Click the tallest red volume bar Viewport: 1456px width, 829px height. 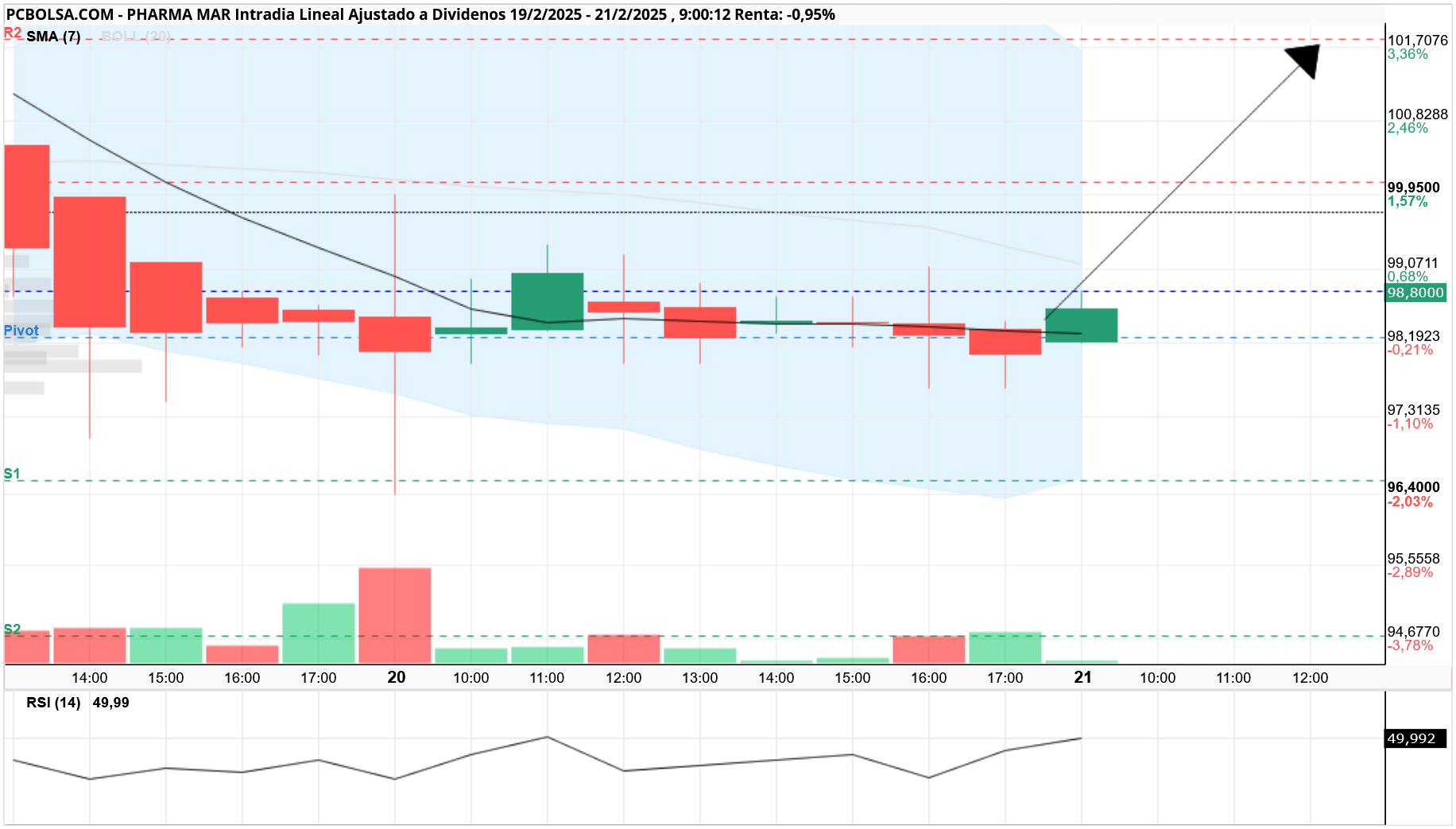395,616
